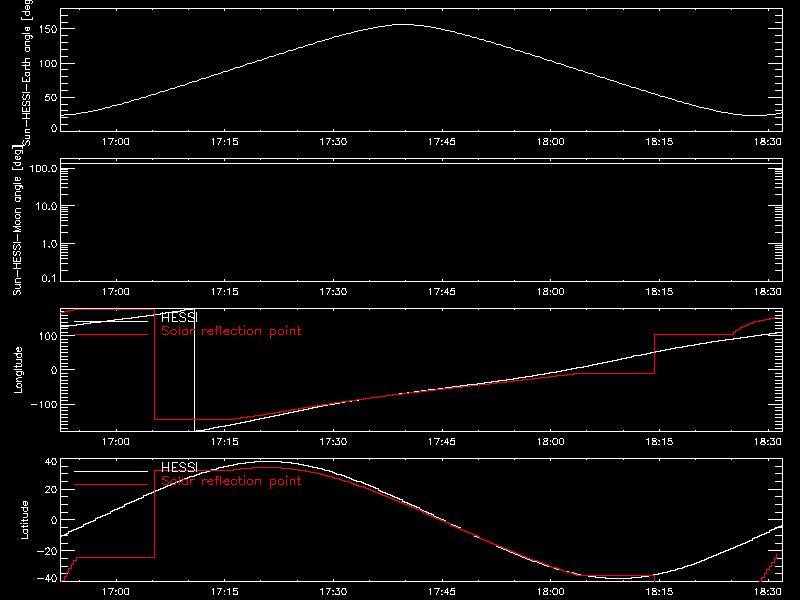The height and width of the screenshot is (600, 800).
Task: Click 17:45 label under Earth angle plot
Action: 442,141
